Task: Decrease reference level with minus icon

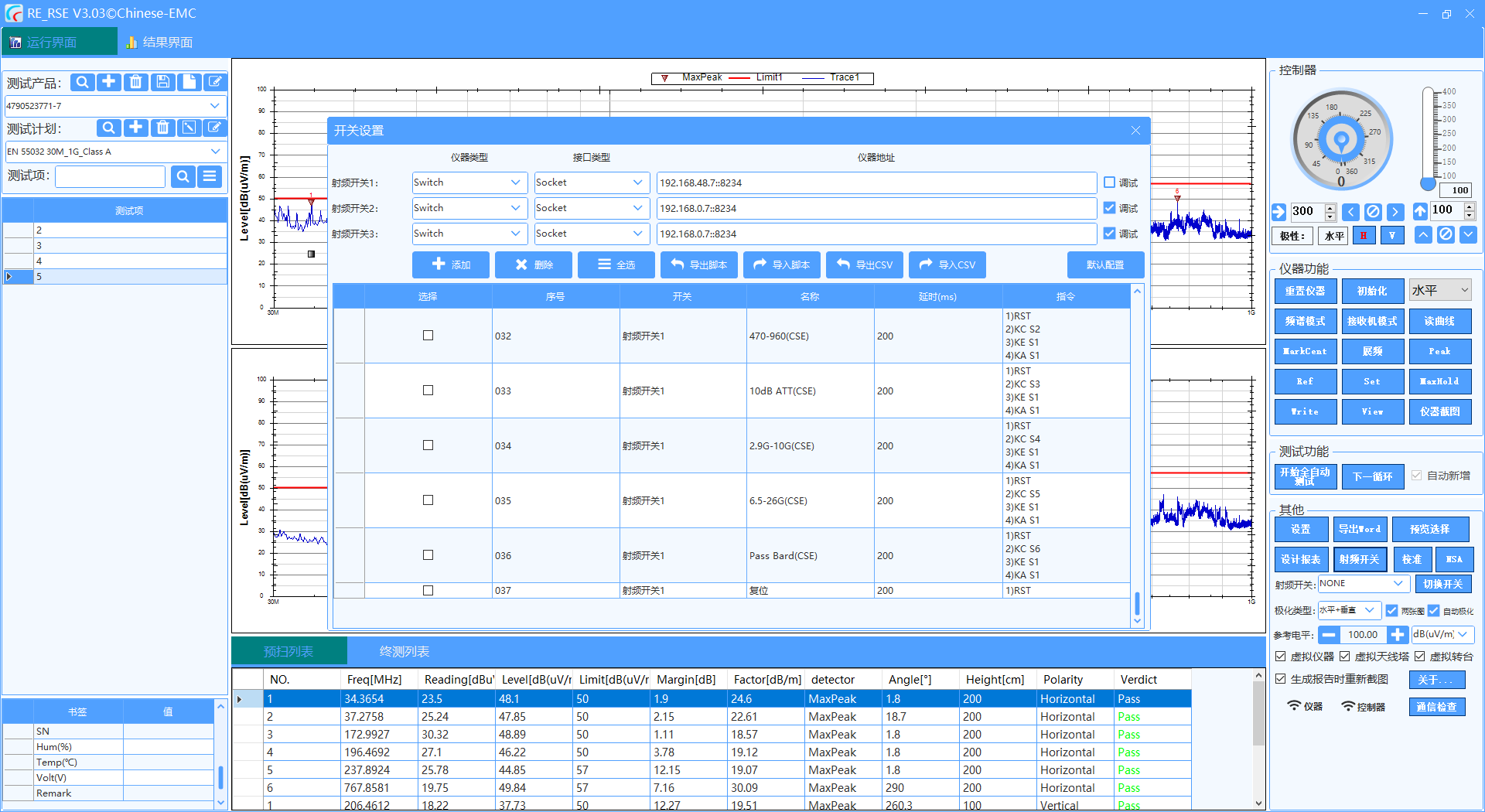Action: pos(1329,635)
